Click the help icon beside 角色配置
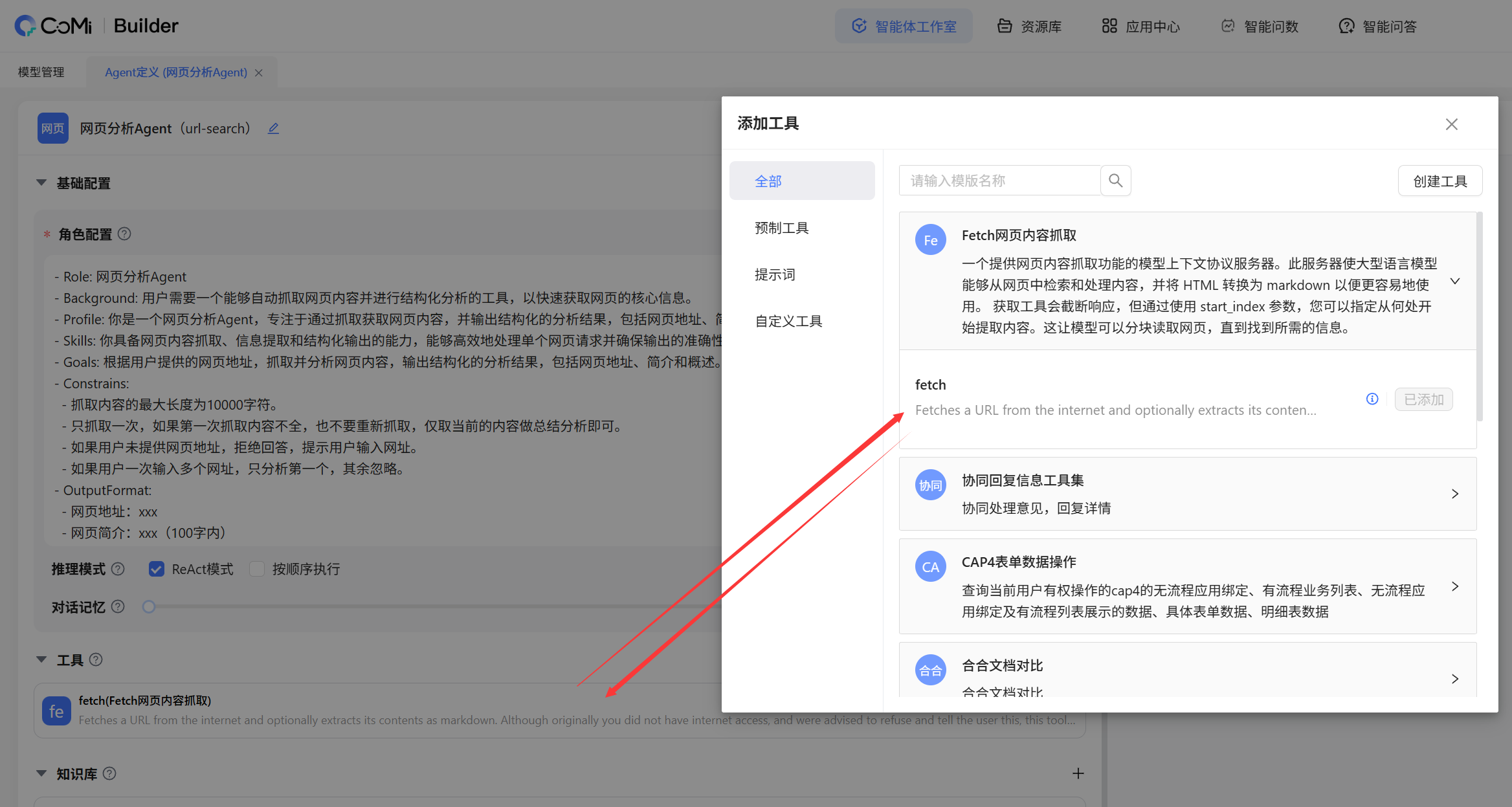This screenshot has height=807, width=1512. pos(125,234)
